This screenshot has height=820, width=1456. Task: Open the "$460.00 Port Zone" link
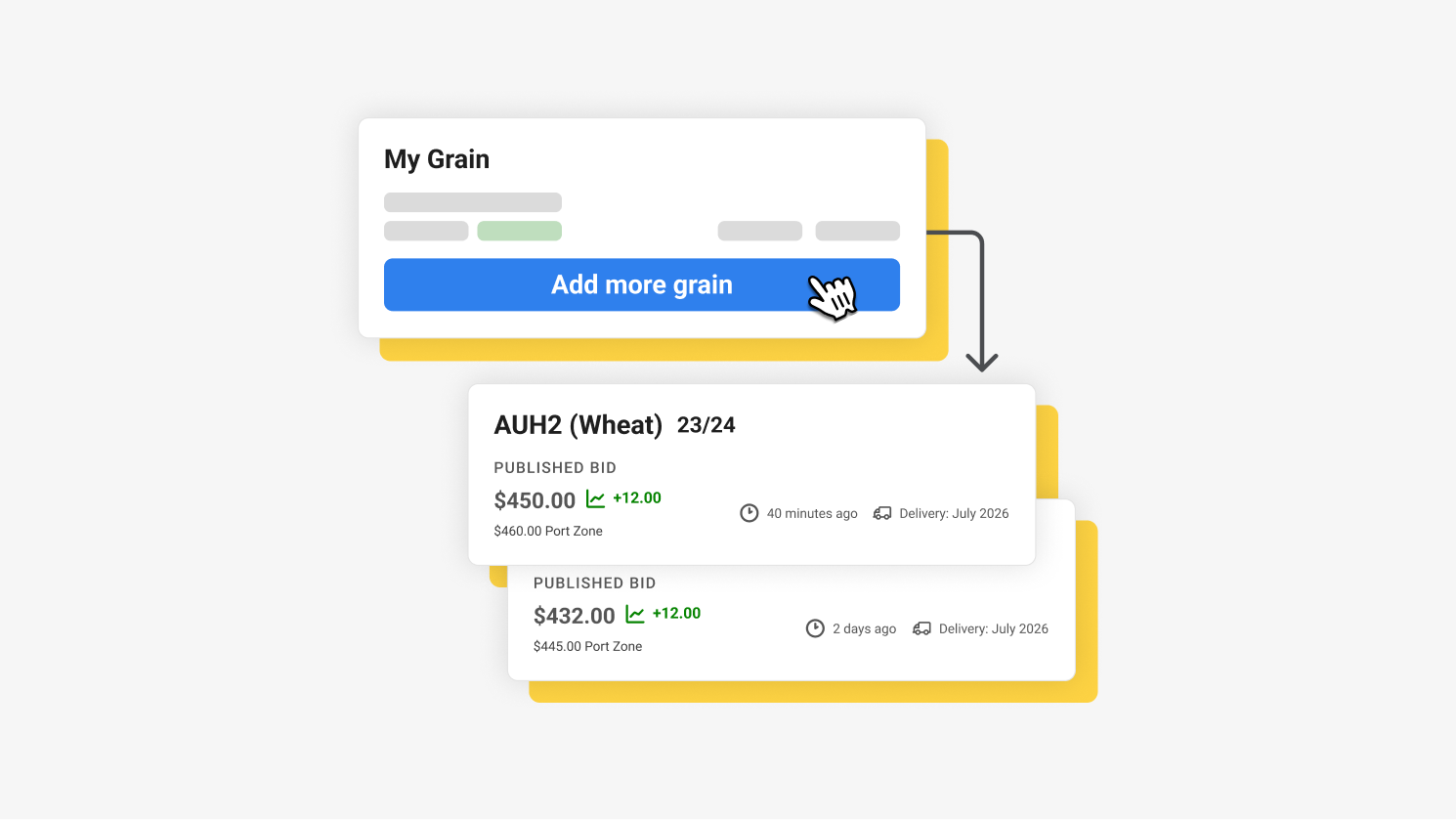[x=548, y=531]
